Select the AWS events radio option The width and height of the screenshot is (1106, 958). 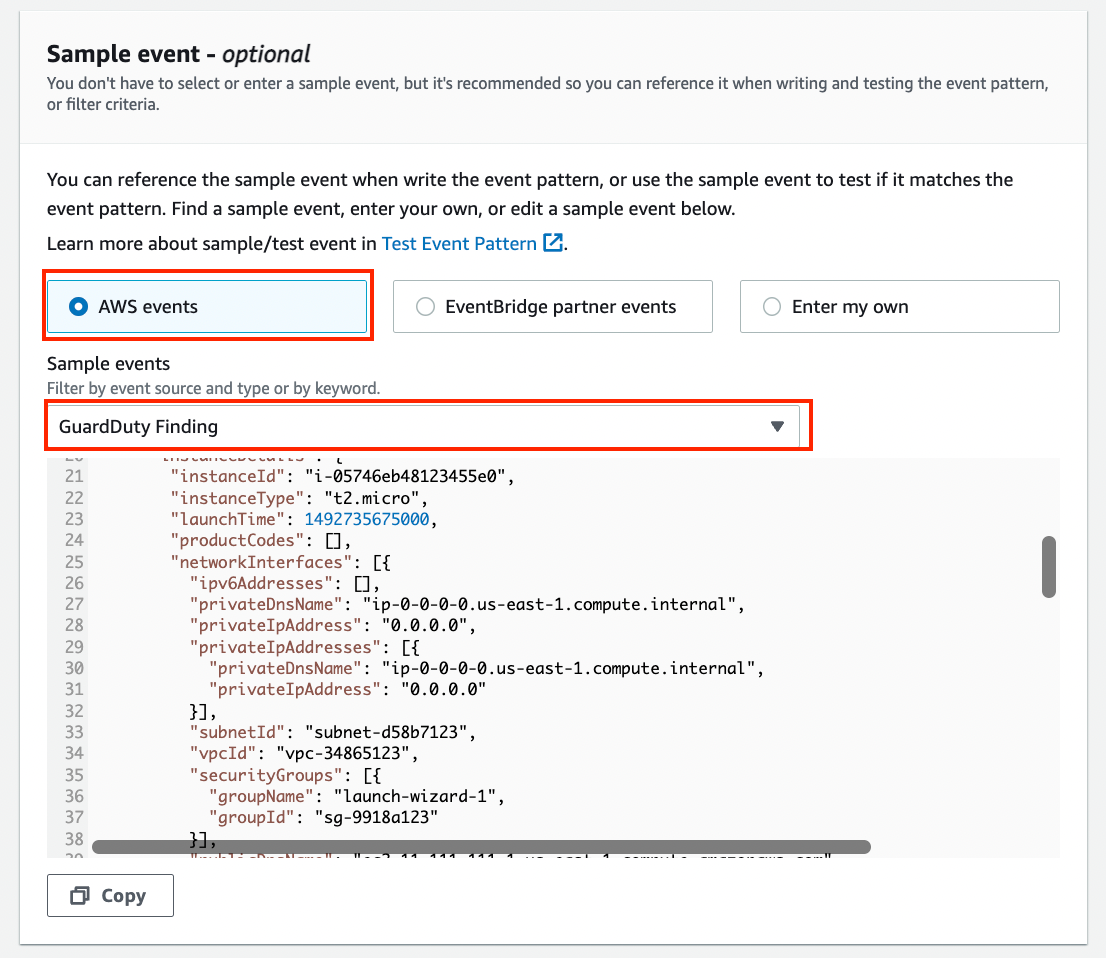(207, 307)
